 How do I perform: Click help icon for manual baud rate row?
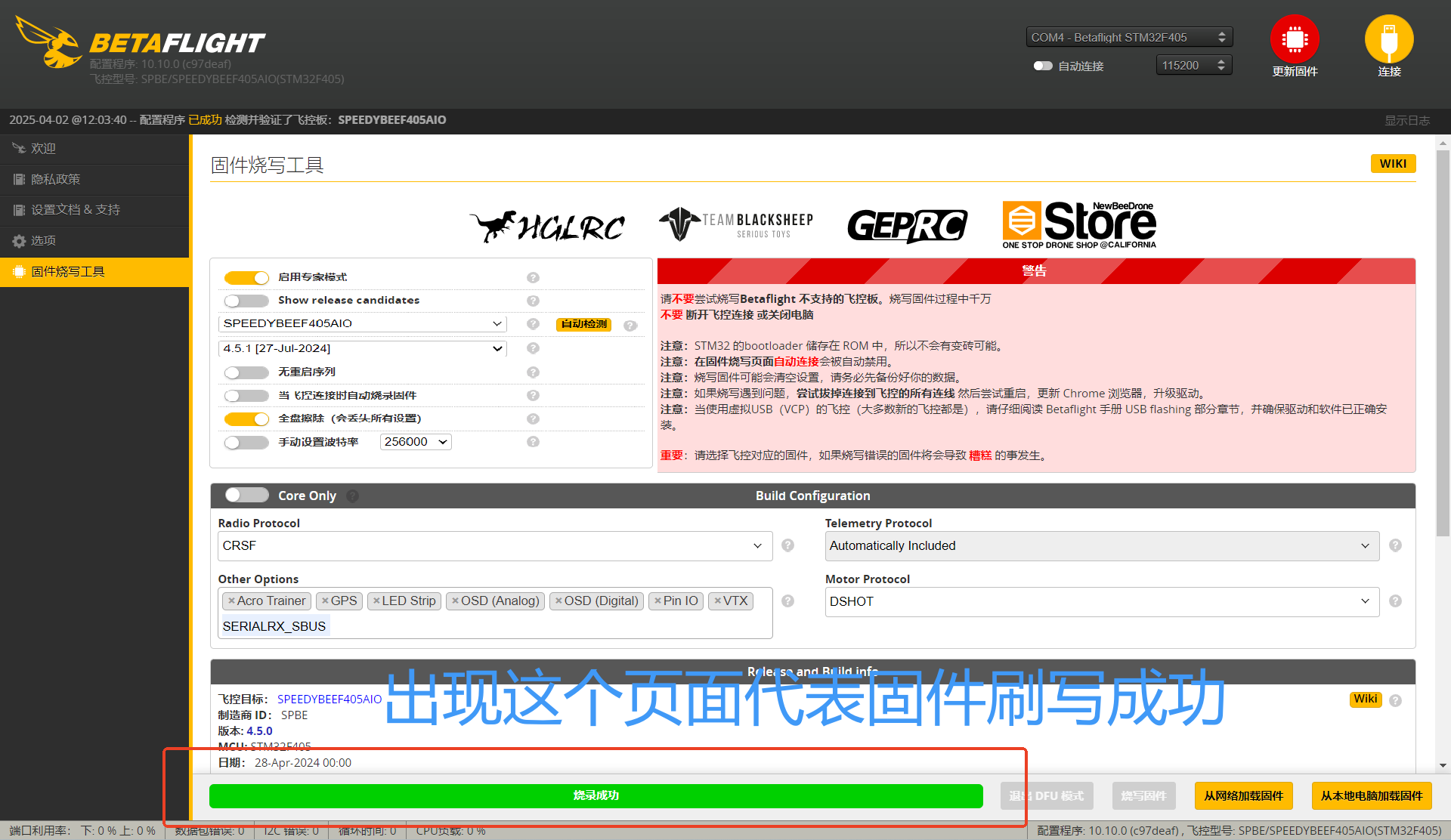[533, 442]
